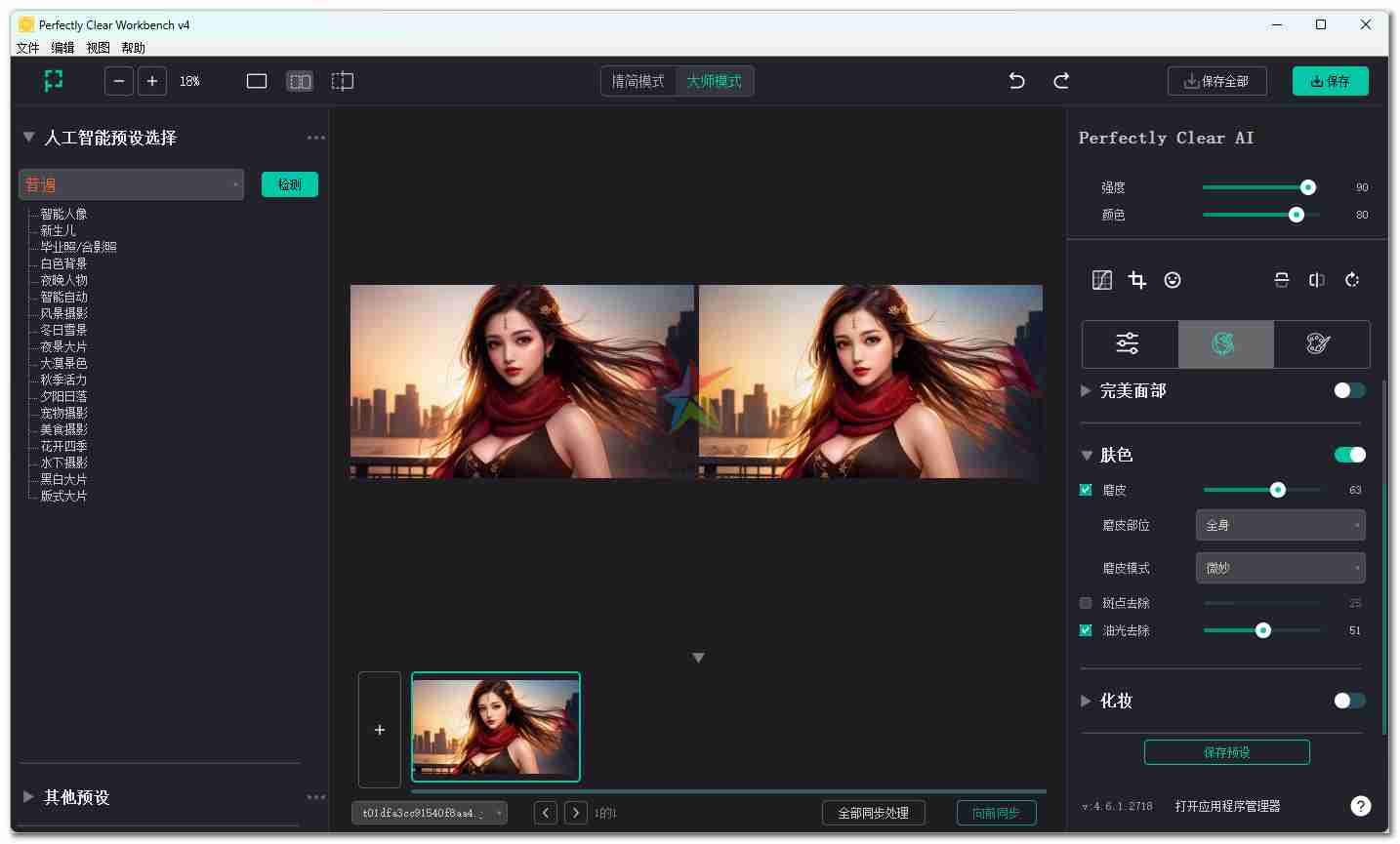Expand the 其他预设 section
This screenshot has height=844, width=1400.
tap(28, 797)
